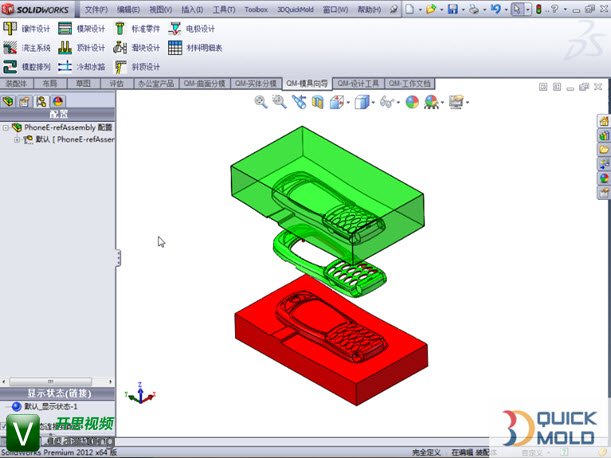This screenshot has width=611, height=458.
Task: Click Zoom to Area magnifier icon
Action: tap(279, 102)
